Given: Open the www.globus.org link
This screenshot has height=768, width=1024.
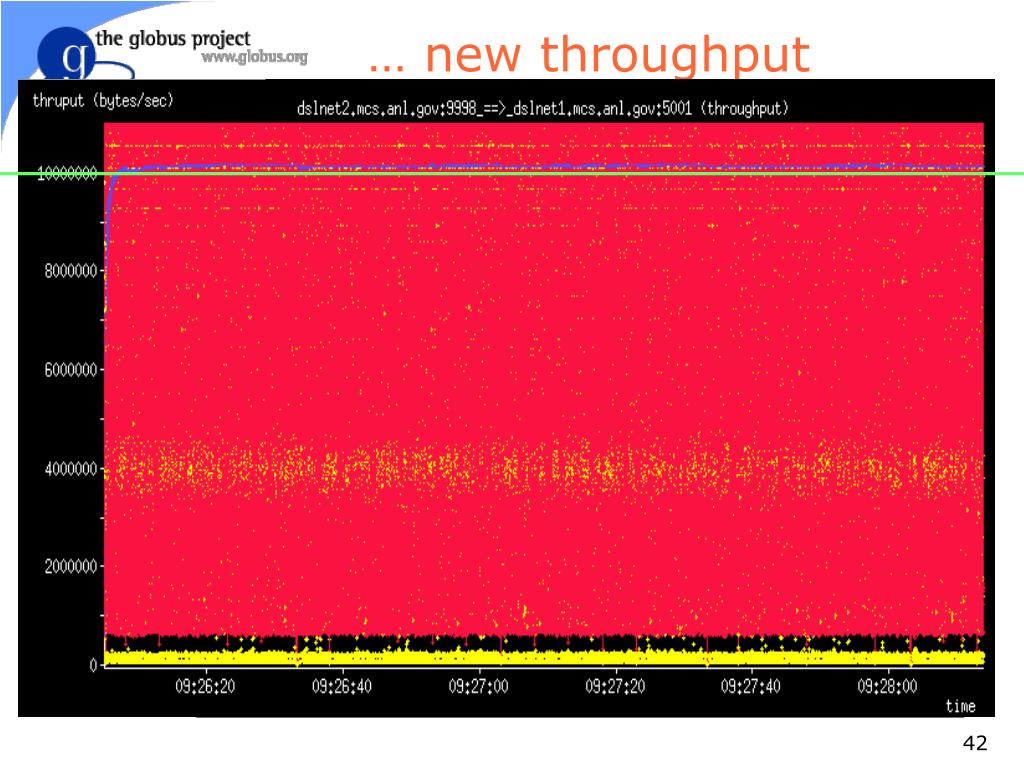Looking at the screenshot, I should tap(255, 57).
